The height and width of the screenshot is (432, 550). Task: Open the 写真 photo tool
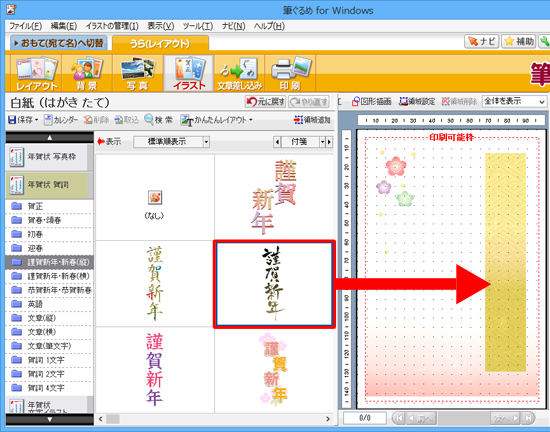(x=138, y=73)
